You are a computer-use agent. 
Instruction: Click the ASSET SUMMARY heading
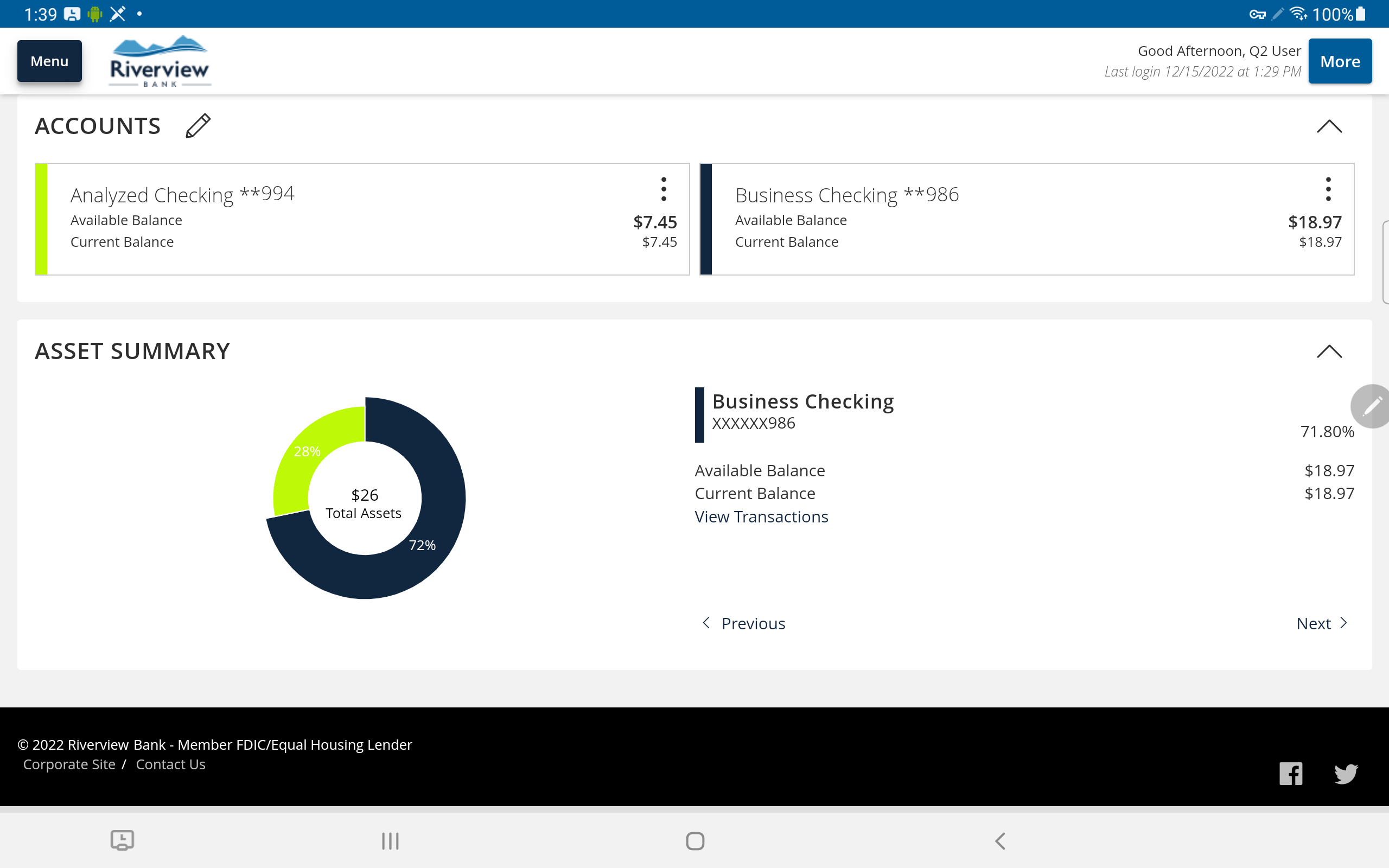click(132, 352)
